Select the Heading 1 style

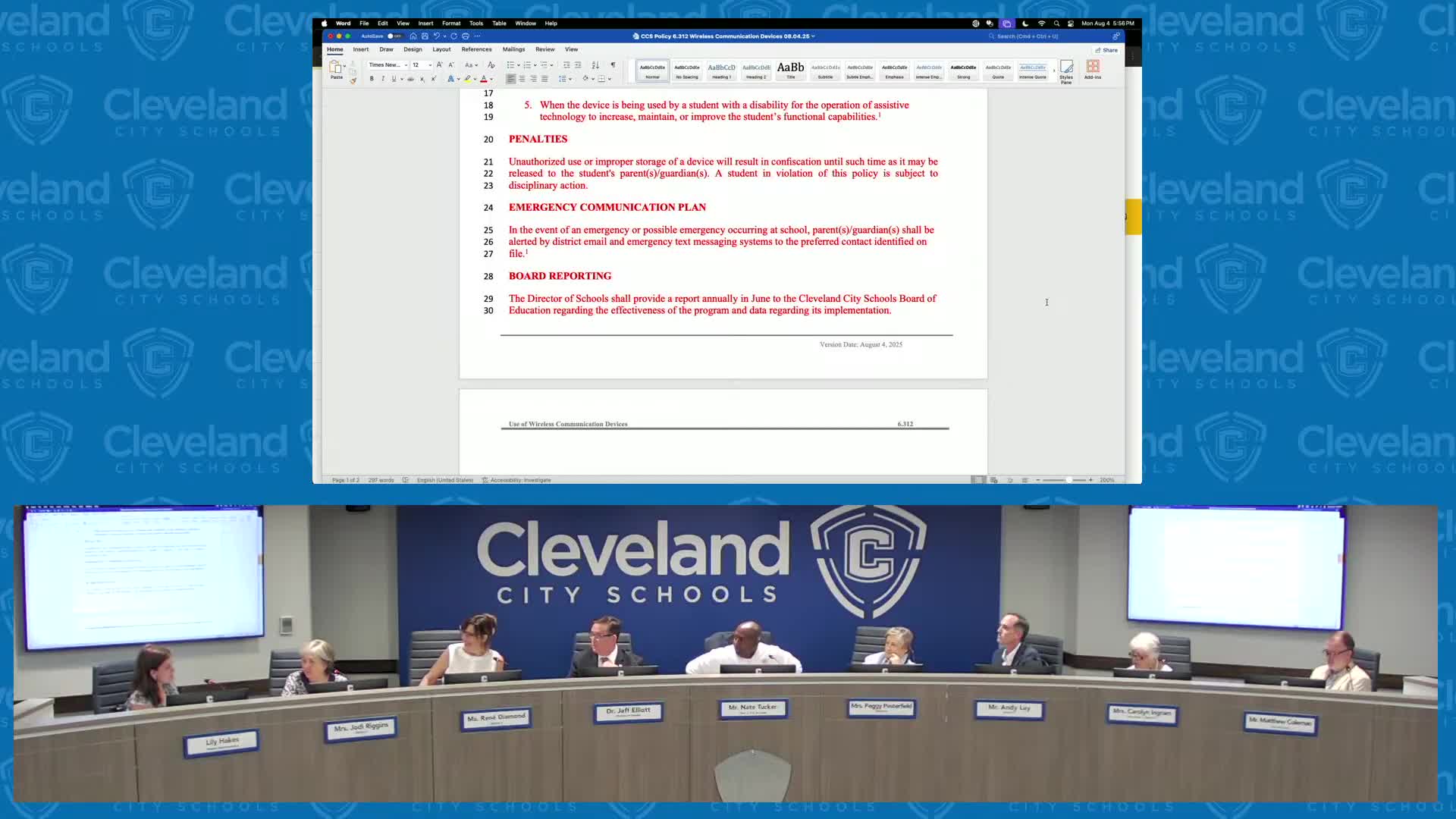click(x=720, y=70)
